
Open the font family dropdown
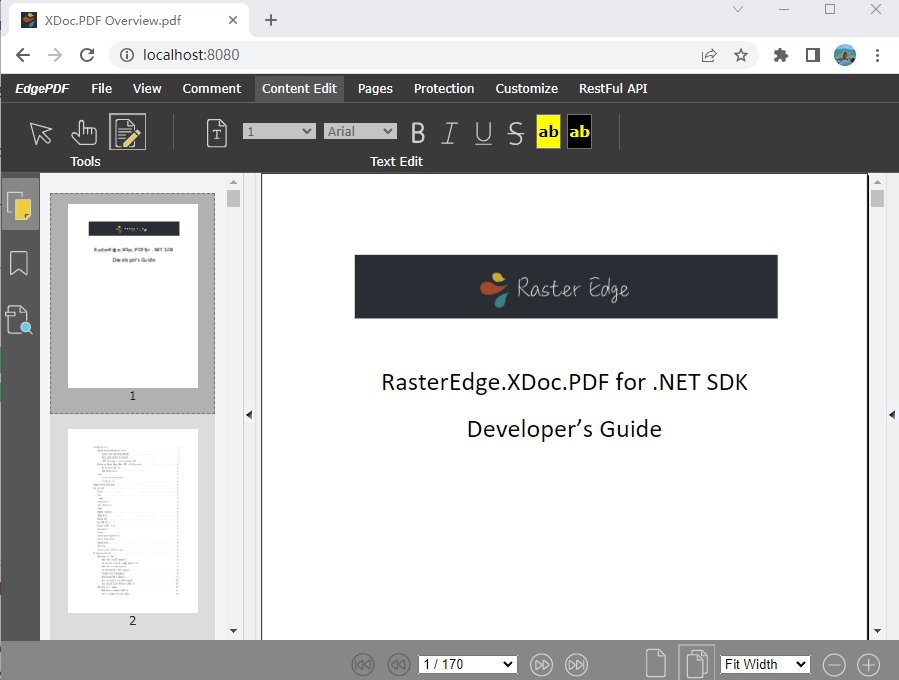[360, 130]
